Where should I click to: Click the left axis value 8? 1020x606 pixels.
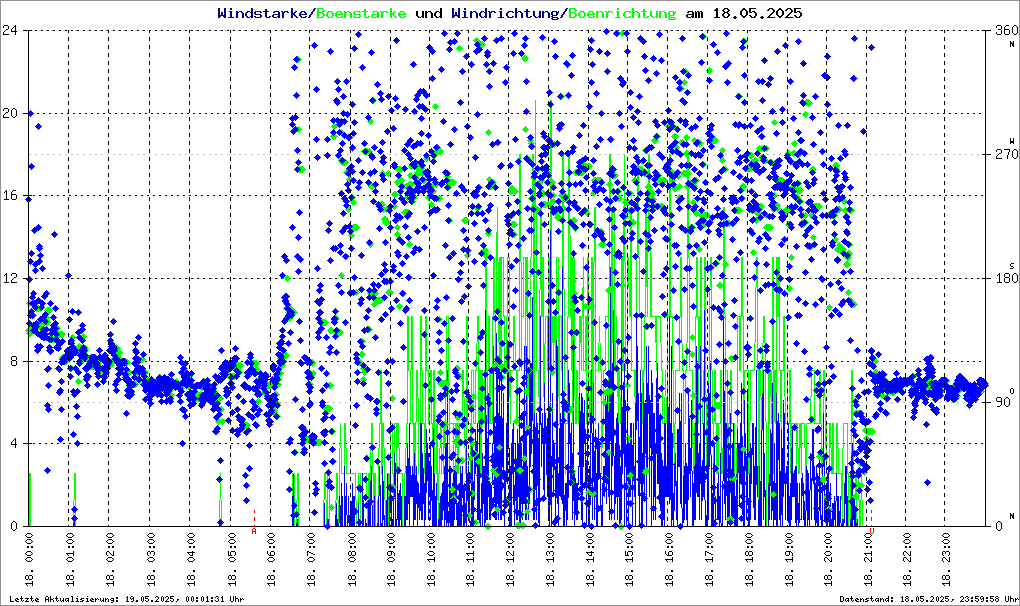(13, 361)
